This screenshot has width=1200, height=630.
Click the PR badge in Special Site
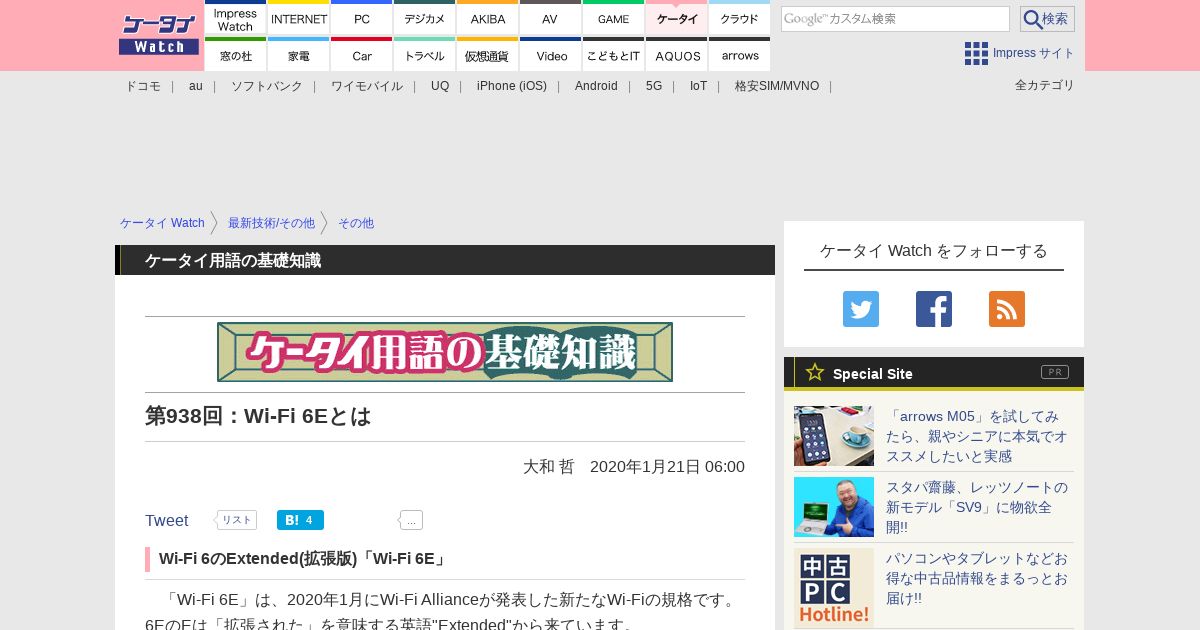coord(1055,372)
